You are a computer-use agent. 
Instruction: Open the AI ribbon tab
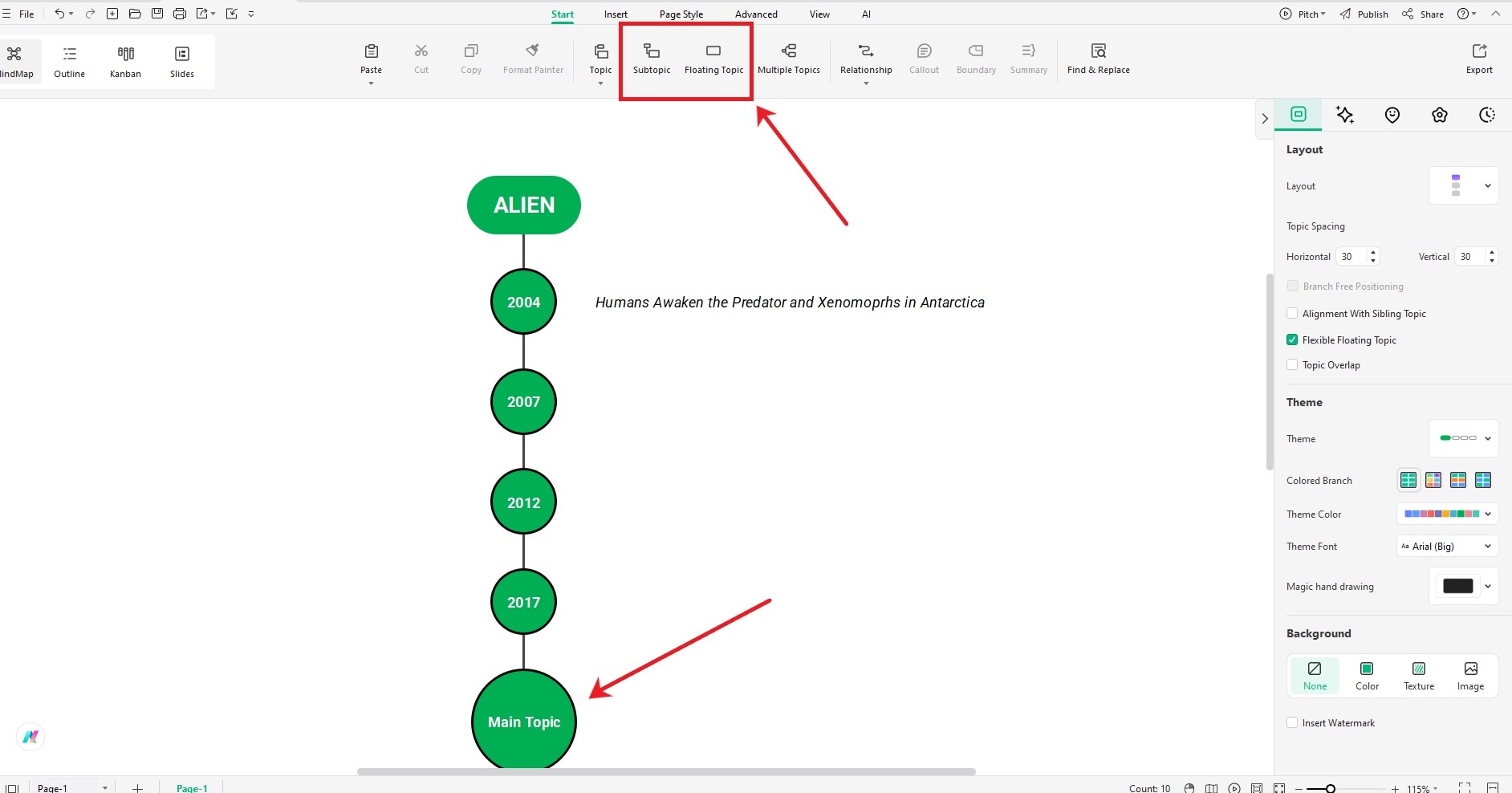866,14
